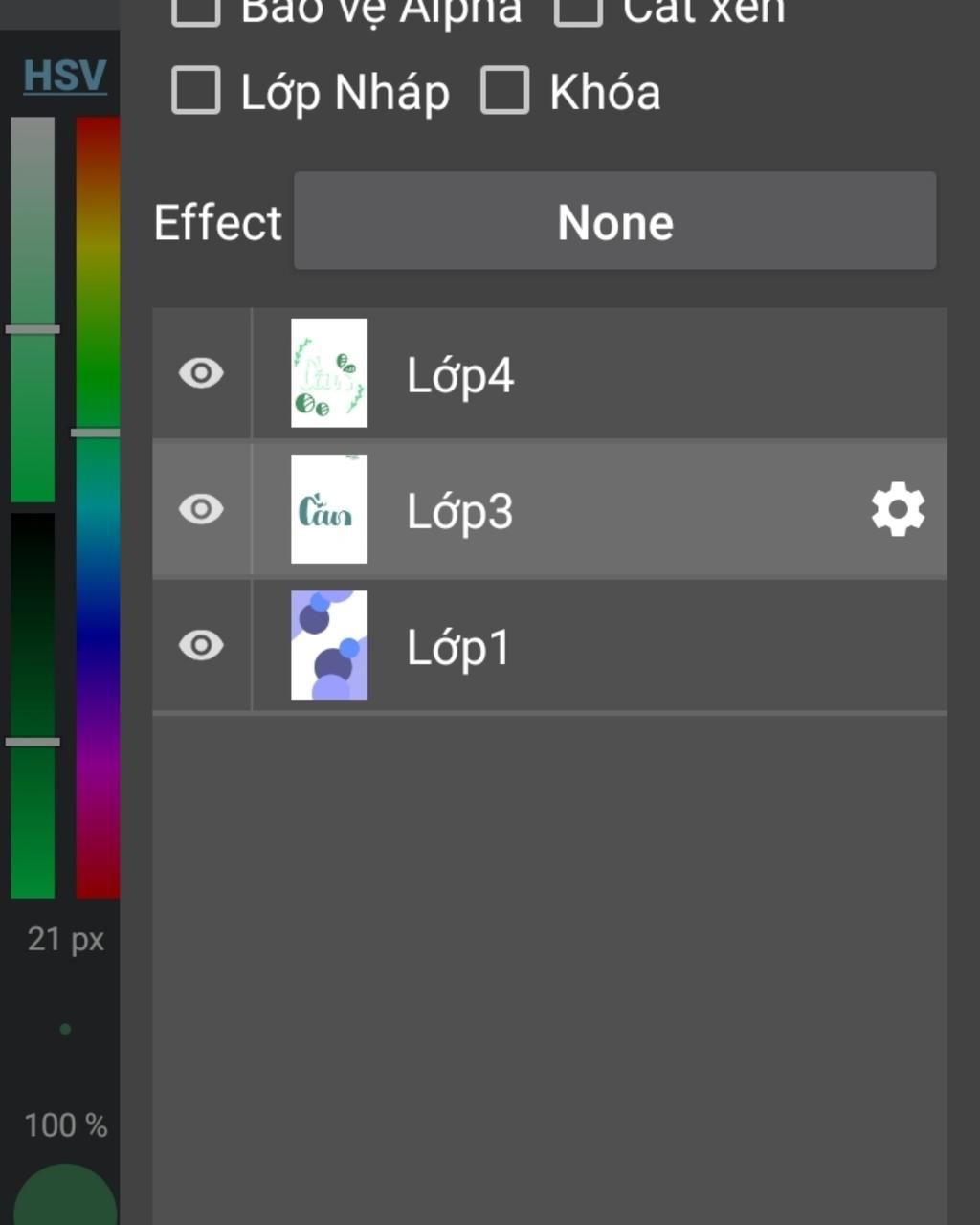Switch color mode via HSV link
980x1225 pixels.
tap(64, 76)
